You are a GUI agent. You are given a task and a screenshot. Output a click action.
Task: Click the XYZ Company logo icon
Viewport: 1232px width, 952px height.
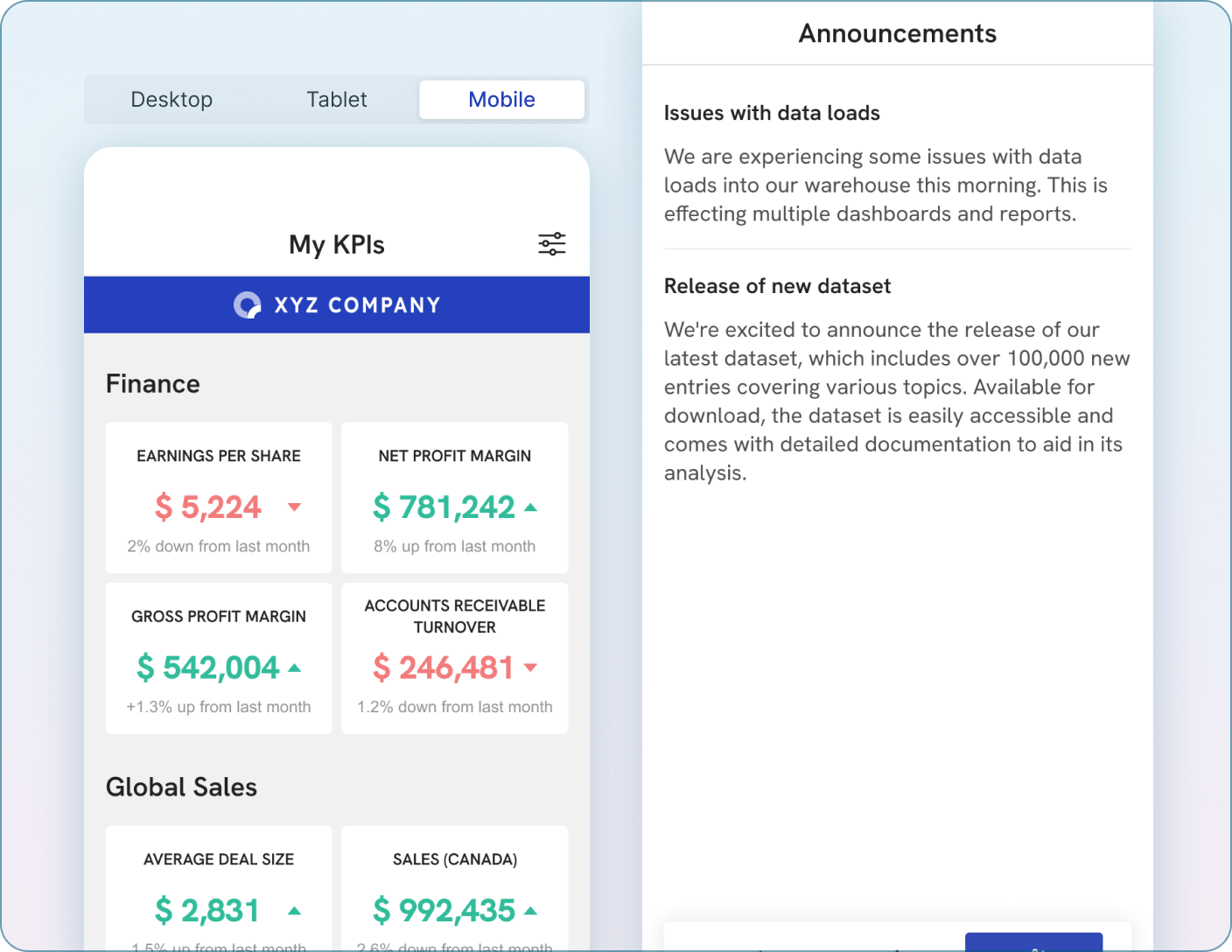(x=248, y=304)
